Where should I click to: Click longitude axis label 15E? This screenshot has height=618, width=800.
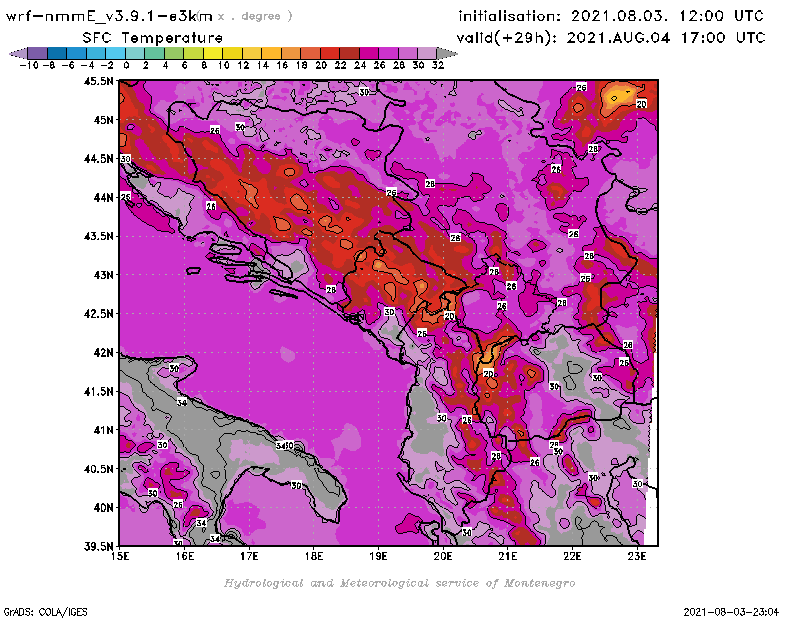[120, 556]
